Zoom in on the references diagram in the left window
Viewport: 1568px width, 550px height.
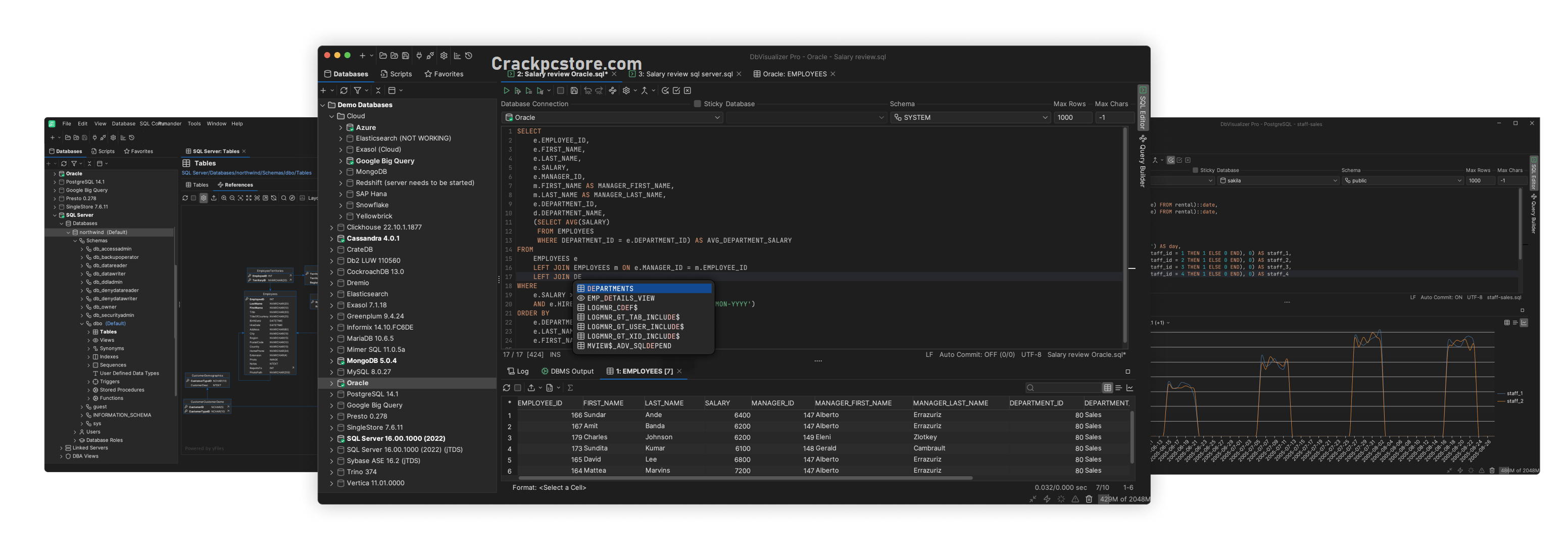point(224,198)
